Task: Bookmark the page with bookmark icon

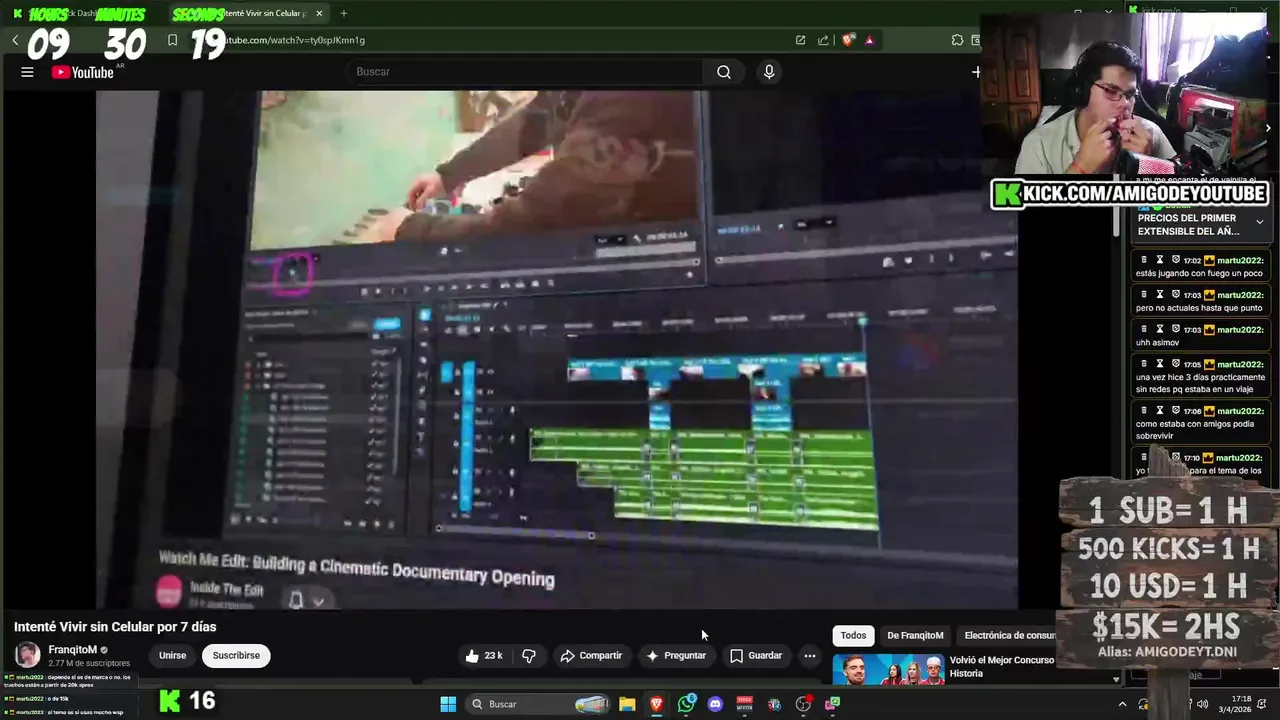Action: [x=172, y=40]
